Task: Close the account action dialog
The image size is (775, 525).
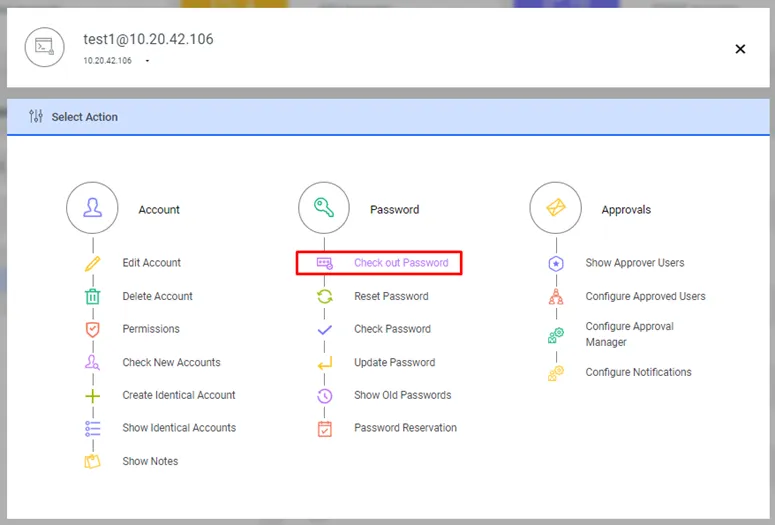Action: pyautogui.click(x=740, y=49)
